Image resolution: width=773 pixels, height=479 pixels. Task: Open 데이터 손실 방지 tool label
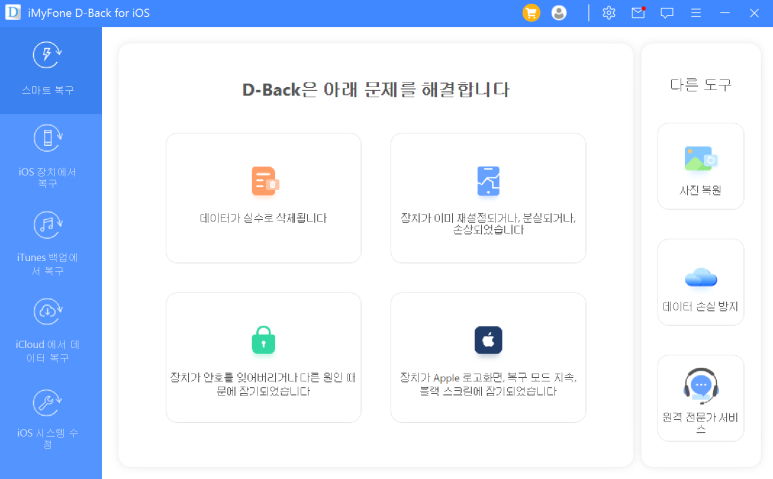(701, 307)
